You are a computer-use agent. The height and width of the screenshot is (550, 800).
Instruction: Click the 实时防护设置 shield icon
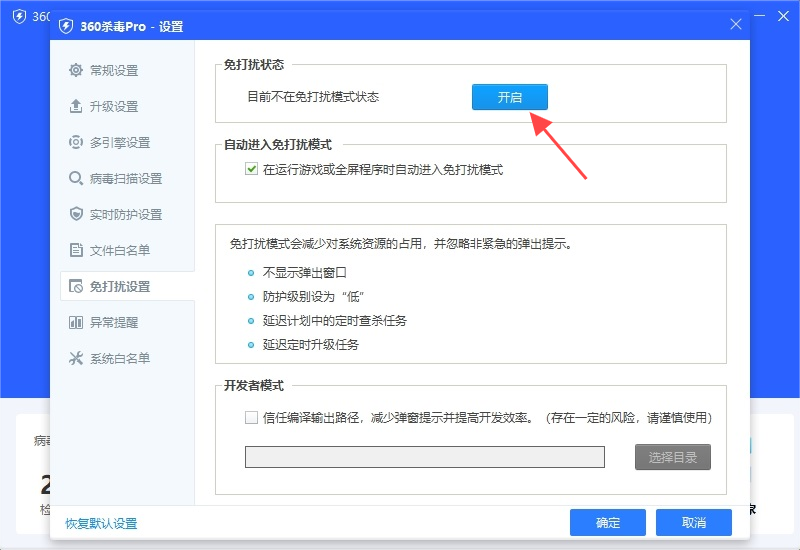[x=76, y=214]
